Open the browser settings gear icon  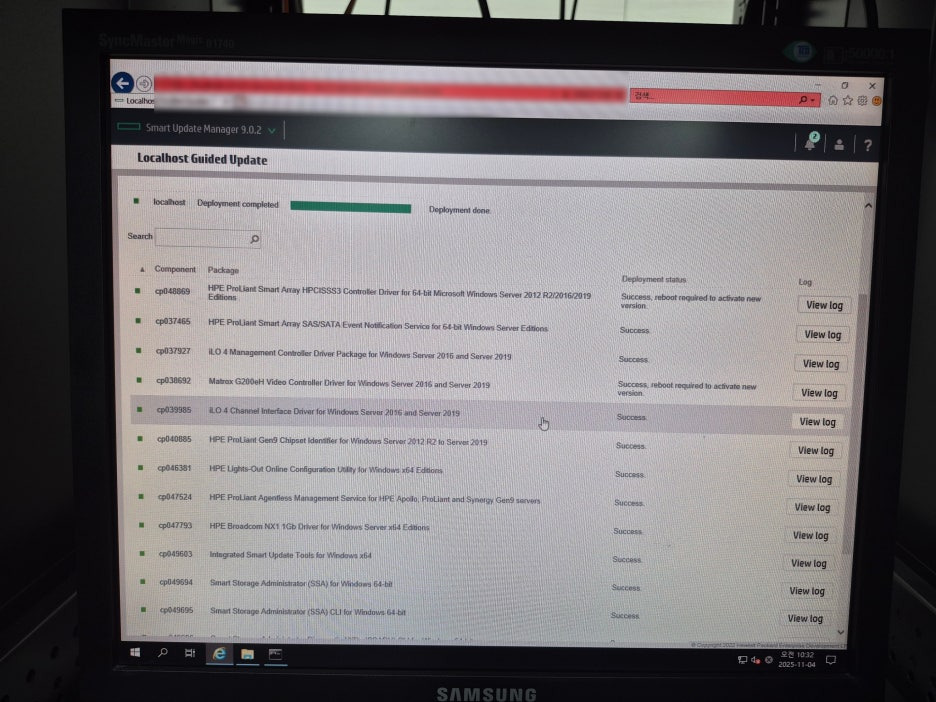(862, 100)
